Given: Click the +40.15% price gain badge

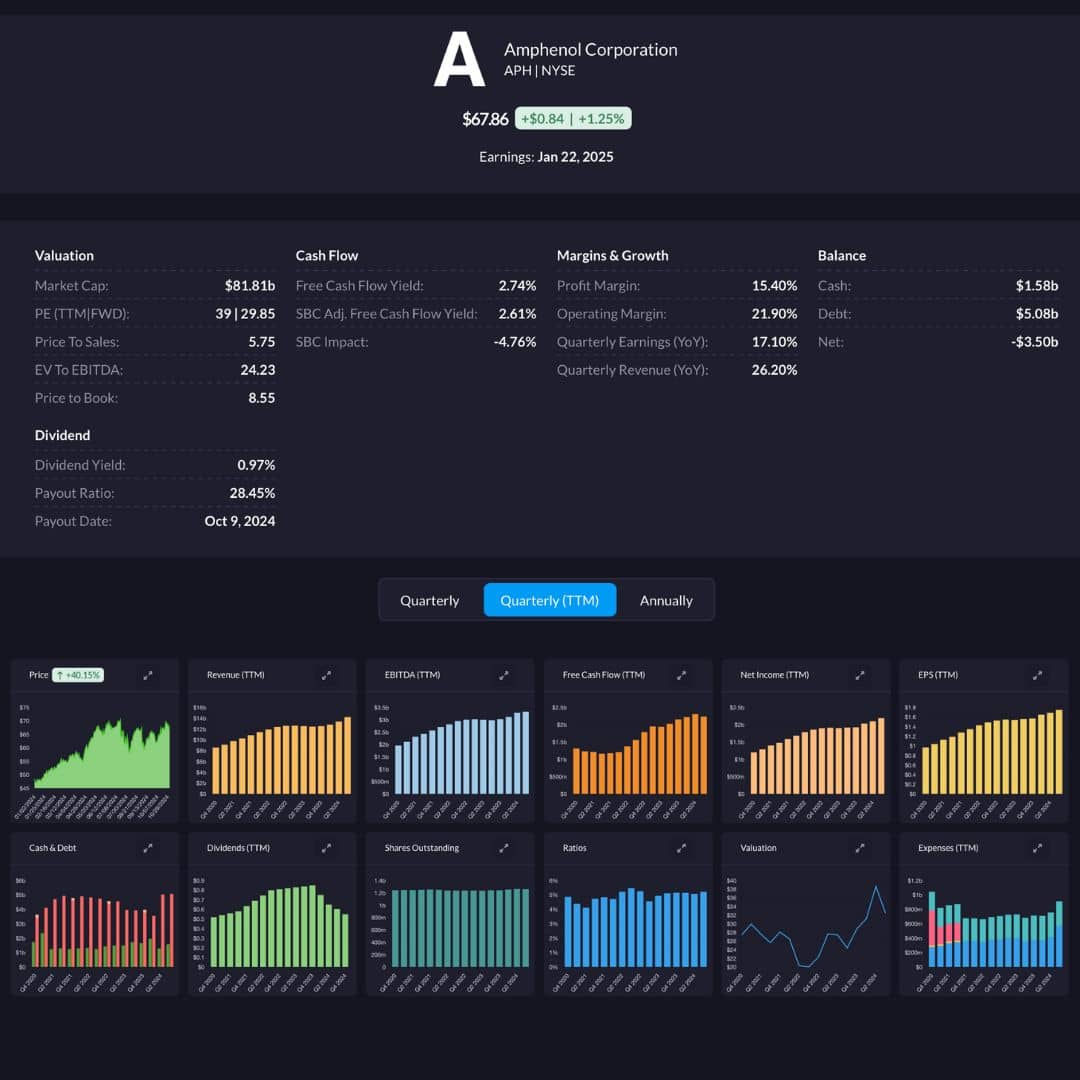Looking at the screenshot, I should click(79, 675).
